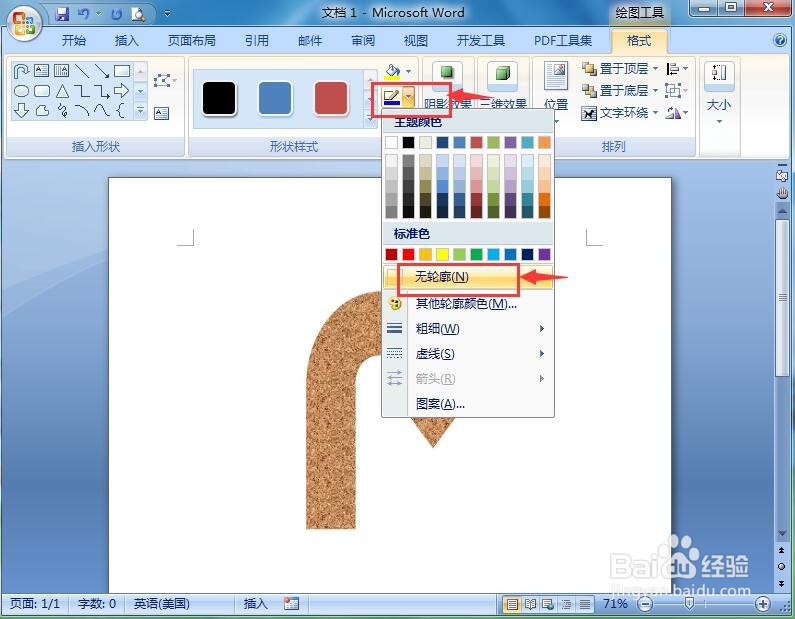Save the document from quick access toolbar
Screen dimensions: 795x619
[62, 14]
